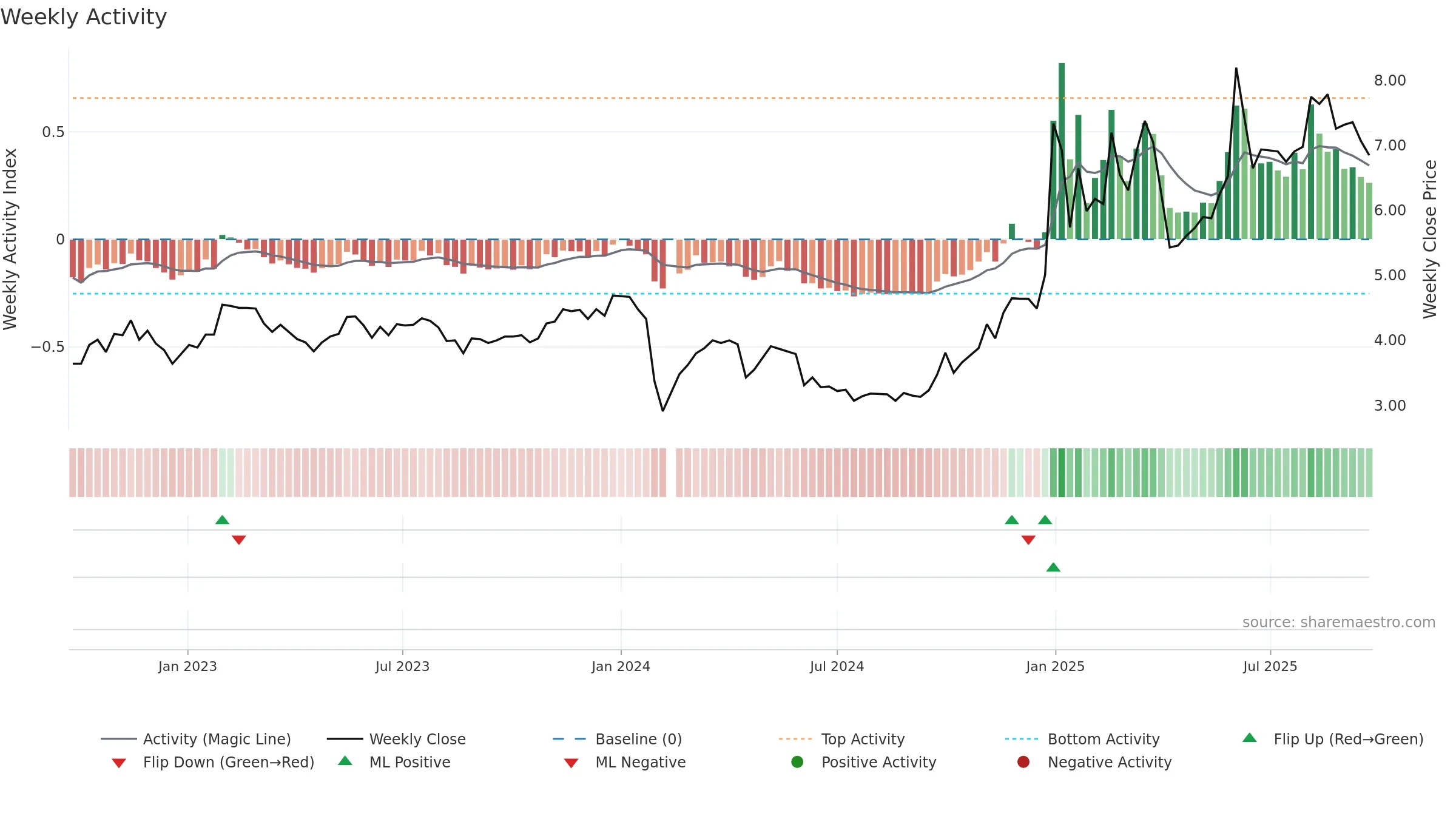Click the red flip-down marker near Feb 2023
1456x819 pixels.
239,540
